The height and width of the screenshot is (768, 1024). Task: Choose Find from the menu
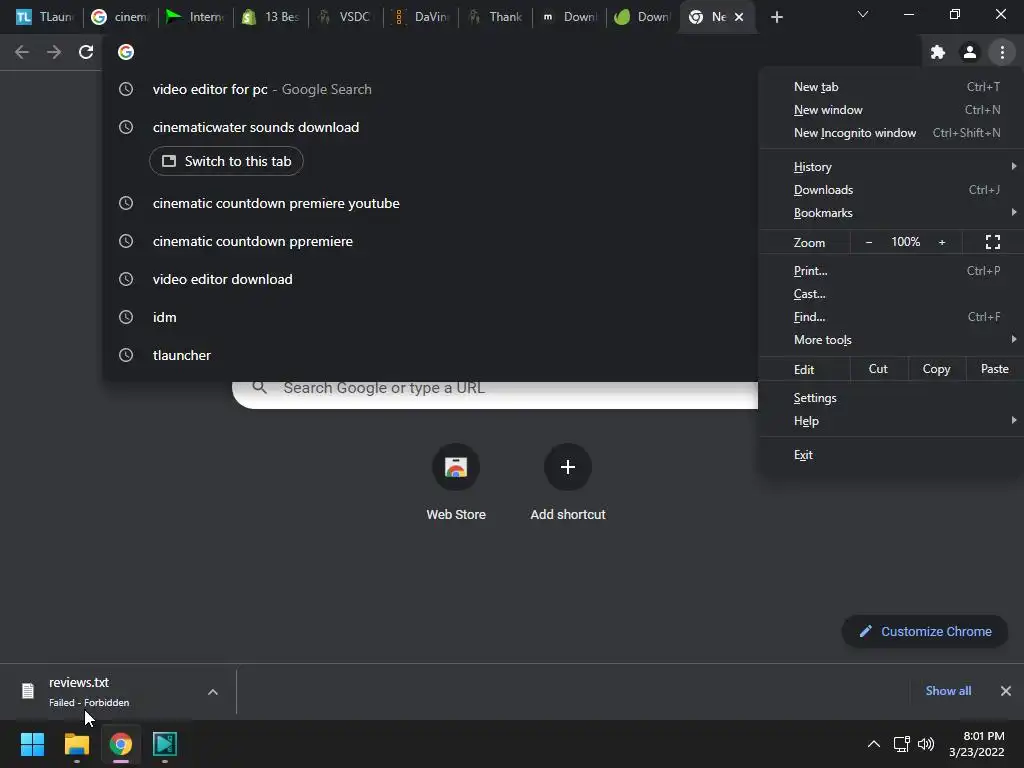[x=891, y=317]
